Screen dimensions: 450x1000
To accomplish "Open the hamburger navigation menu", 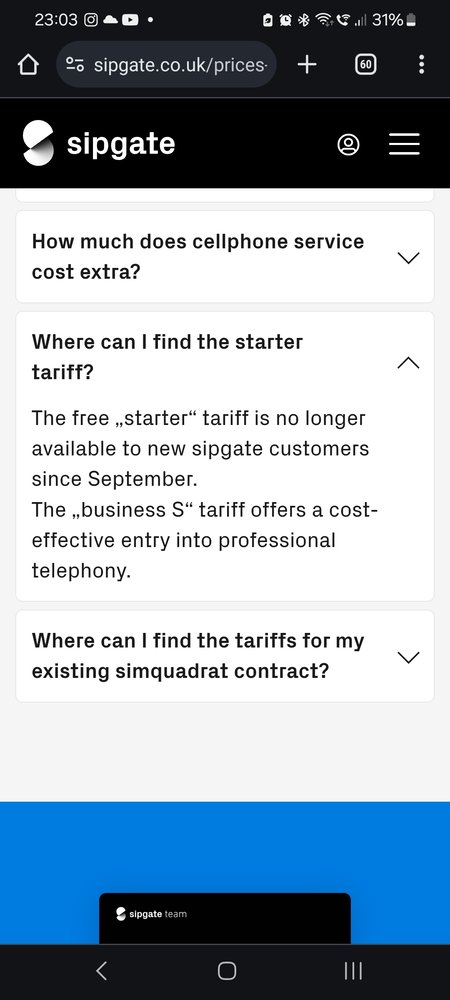I will click(404, 144).
